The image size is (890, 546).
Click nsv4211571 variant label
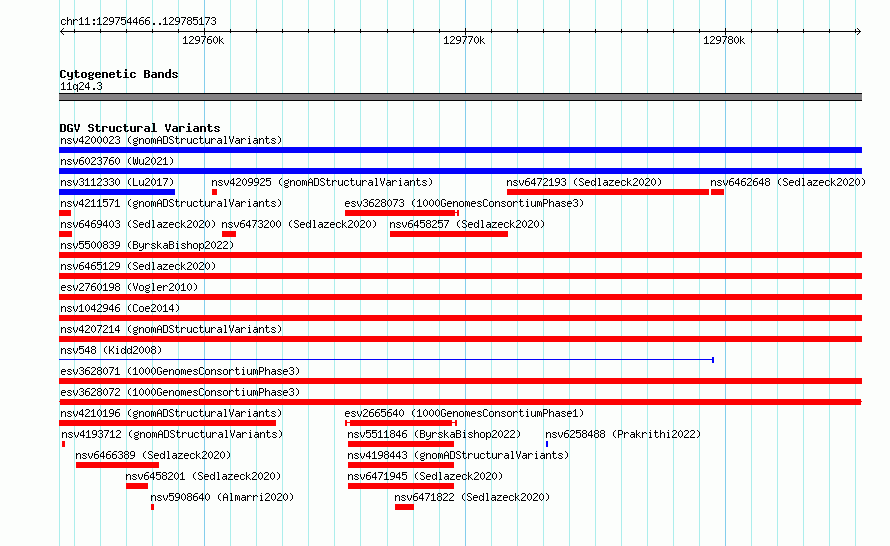tap(171, 203)
